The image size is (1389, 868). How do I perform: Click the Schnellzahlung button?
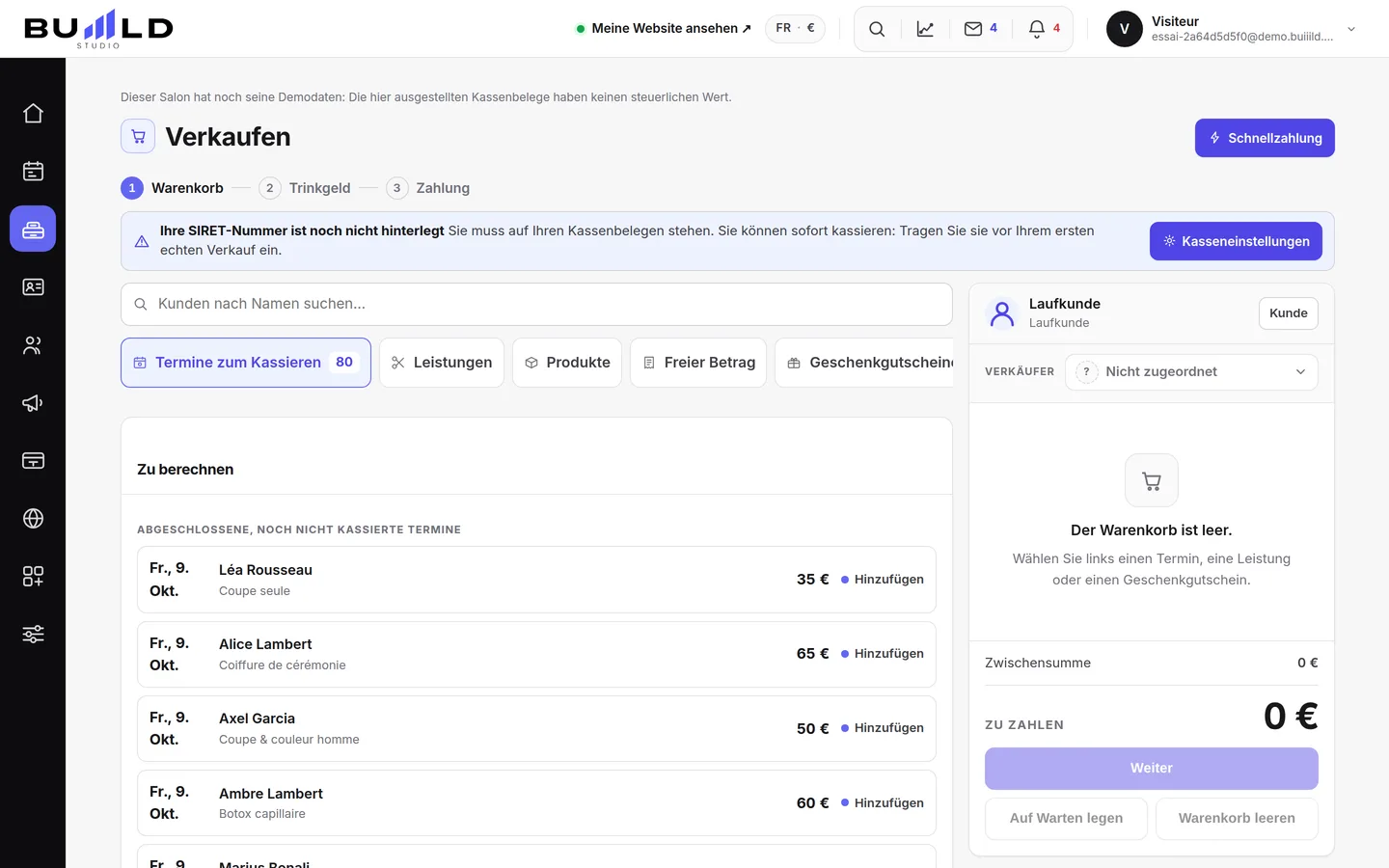[x=1265, y=138]
